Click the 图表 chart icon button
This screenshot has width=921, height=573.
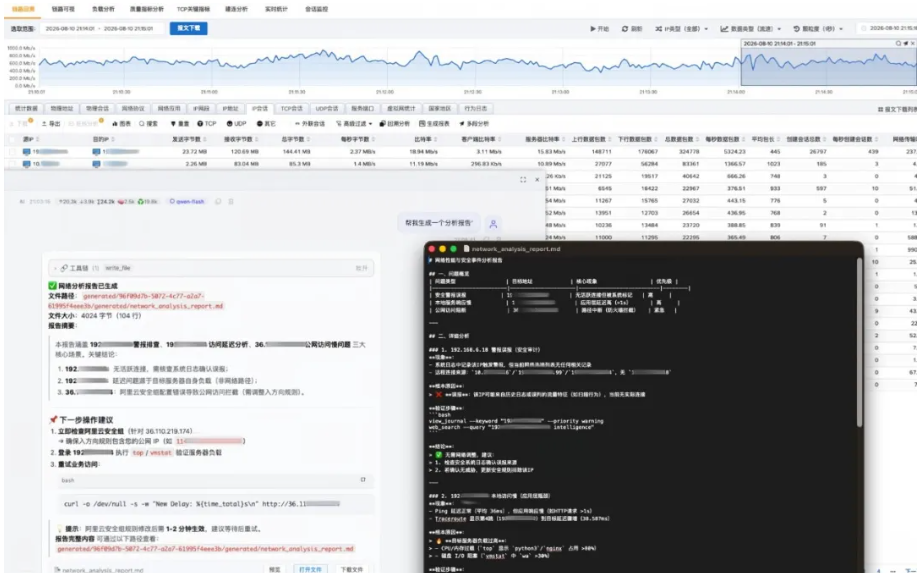pyautogui.click(x=122, y=124)
